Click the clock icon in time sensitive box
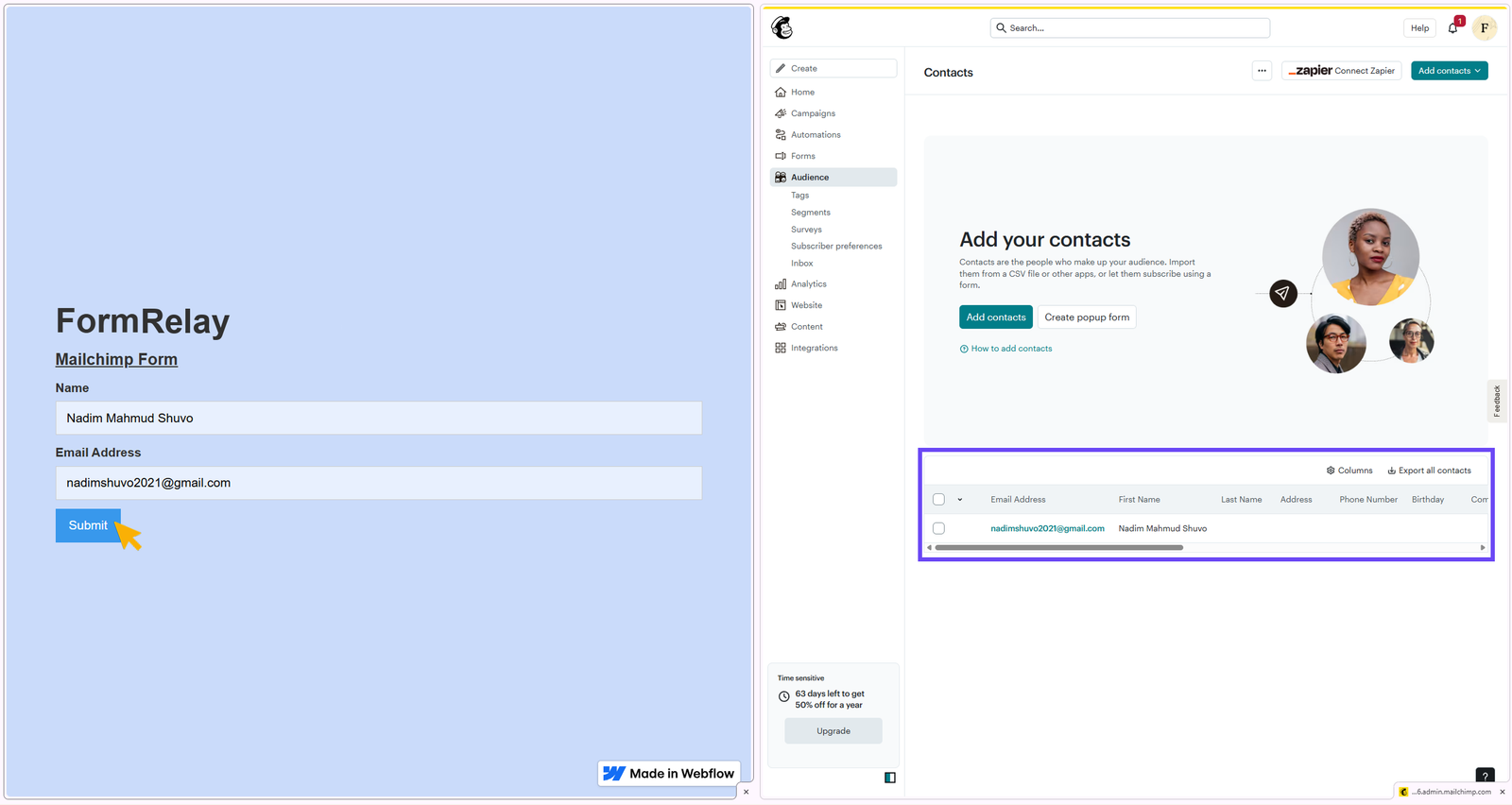Viewport: 1512px width, 805px height. pyautogui.click(x=783, y=697)
